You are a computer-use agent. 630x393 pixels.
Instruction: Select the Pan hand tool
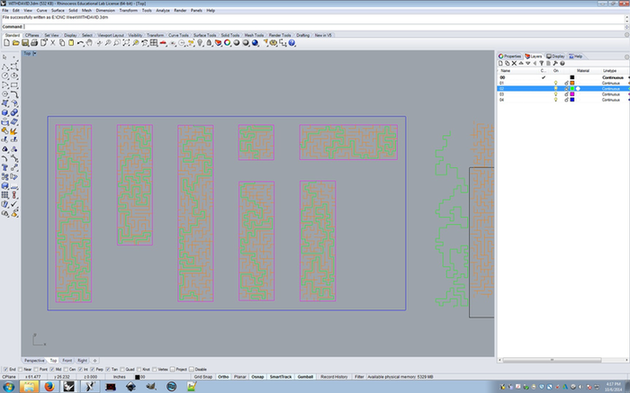click(89, 43)
